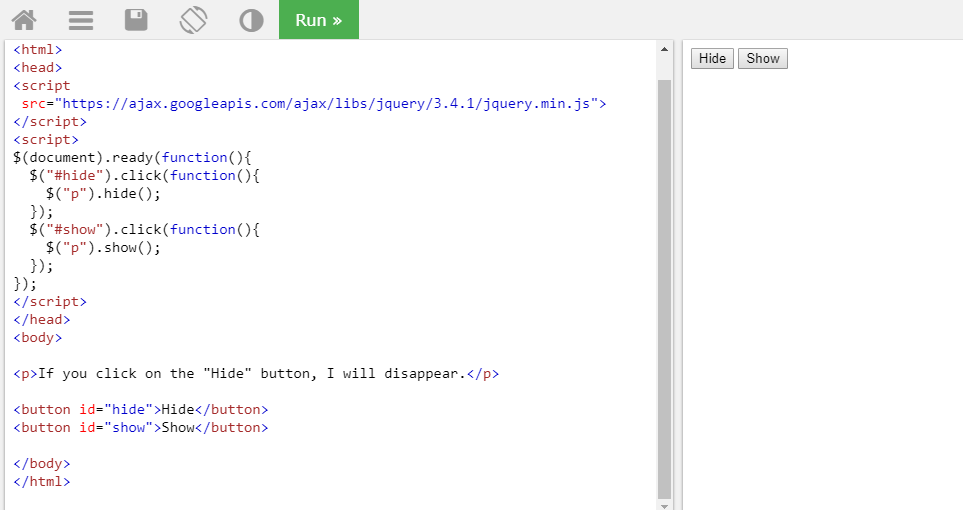This screenshot has height=510, width=963.
Task: Click the paragraph text 'I will disappear' line
Action: 256,374
